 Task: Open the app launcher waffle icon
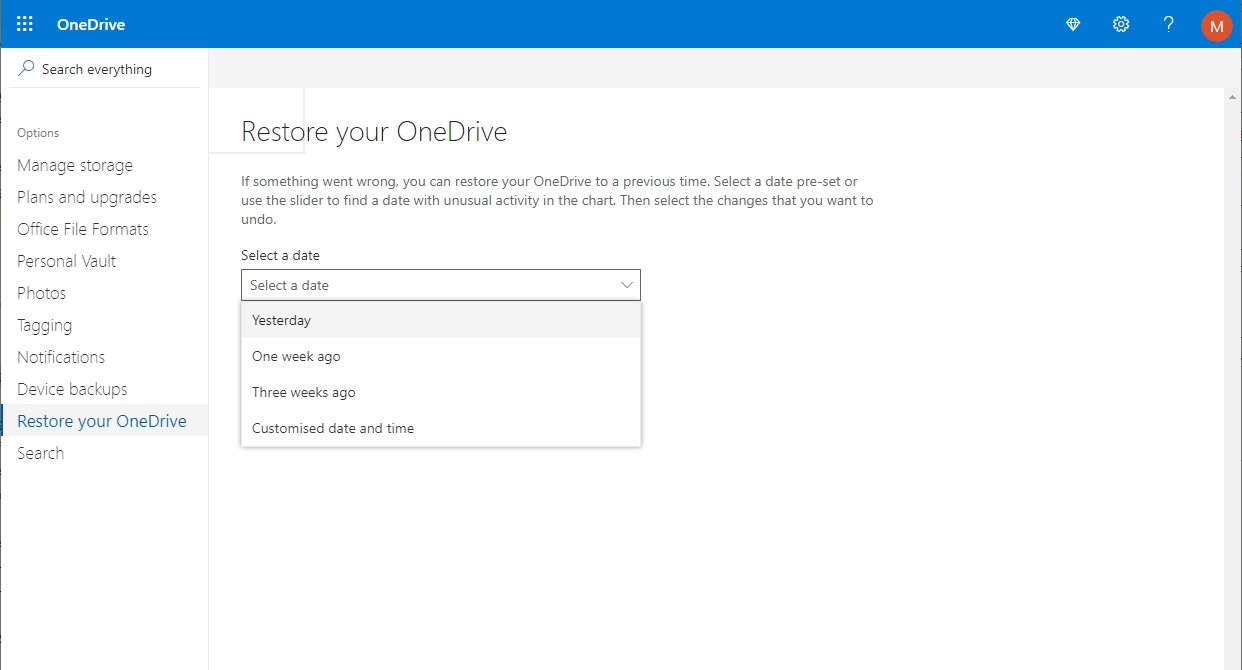pos(25,24)
